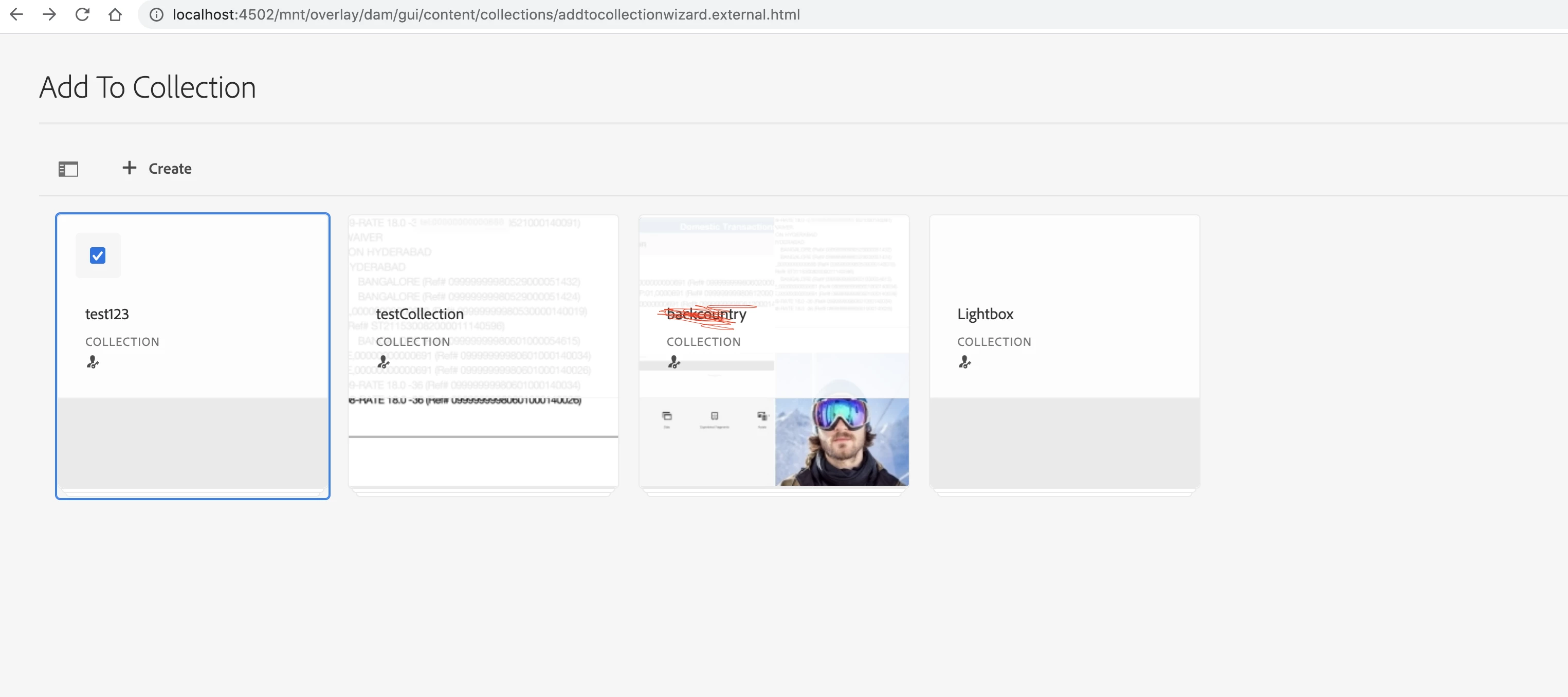The width and height of the screenshot is (1568, 697).
Task: Select the Lightbox collection title
Action: [x=985, y=314]
